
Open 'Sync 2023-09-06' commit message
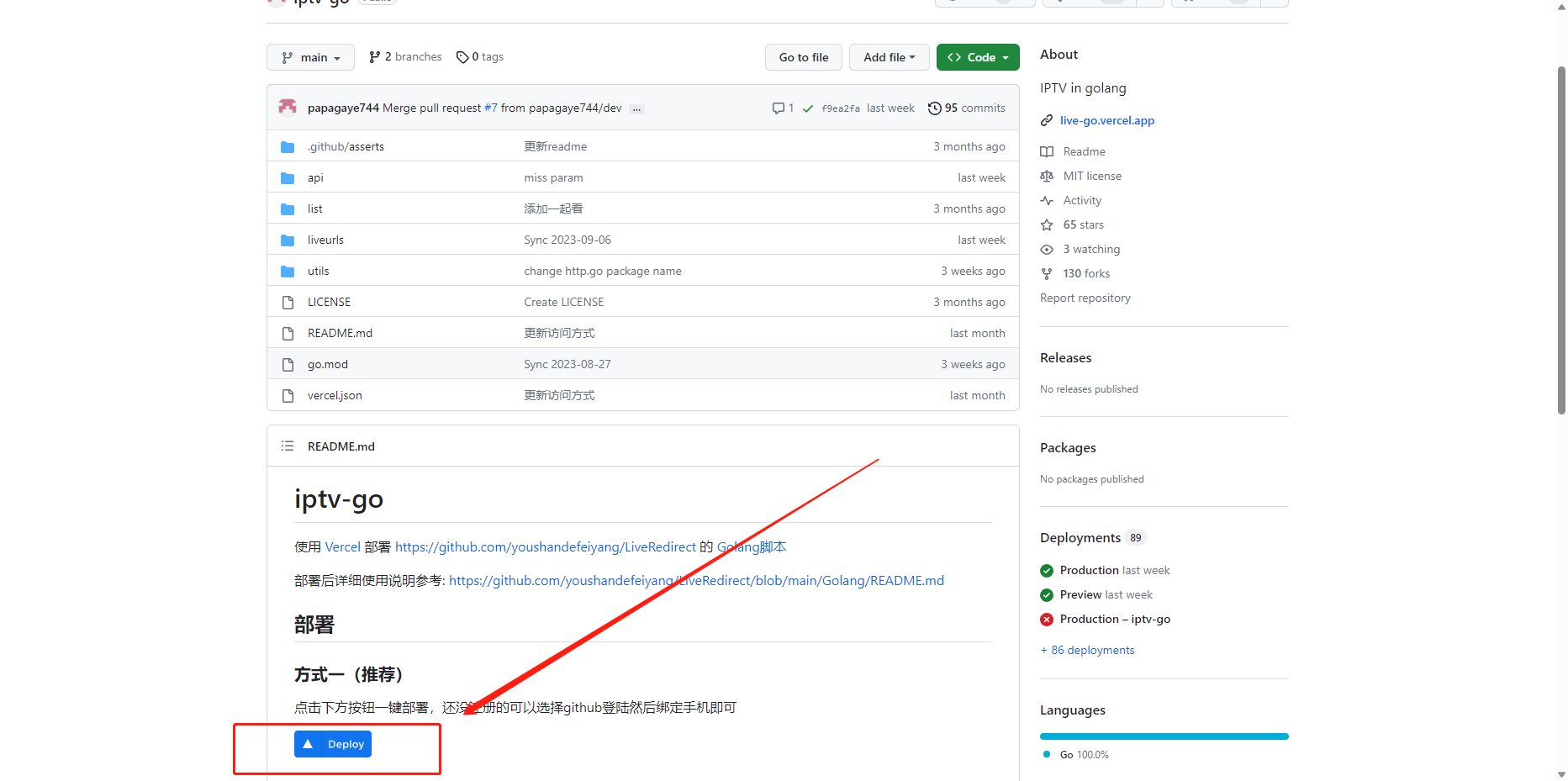coord(568,240)
